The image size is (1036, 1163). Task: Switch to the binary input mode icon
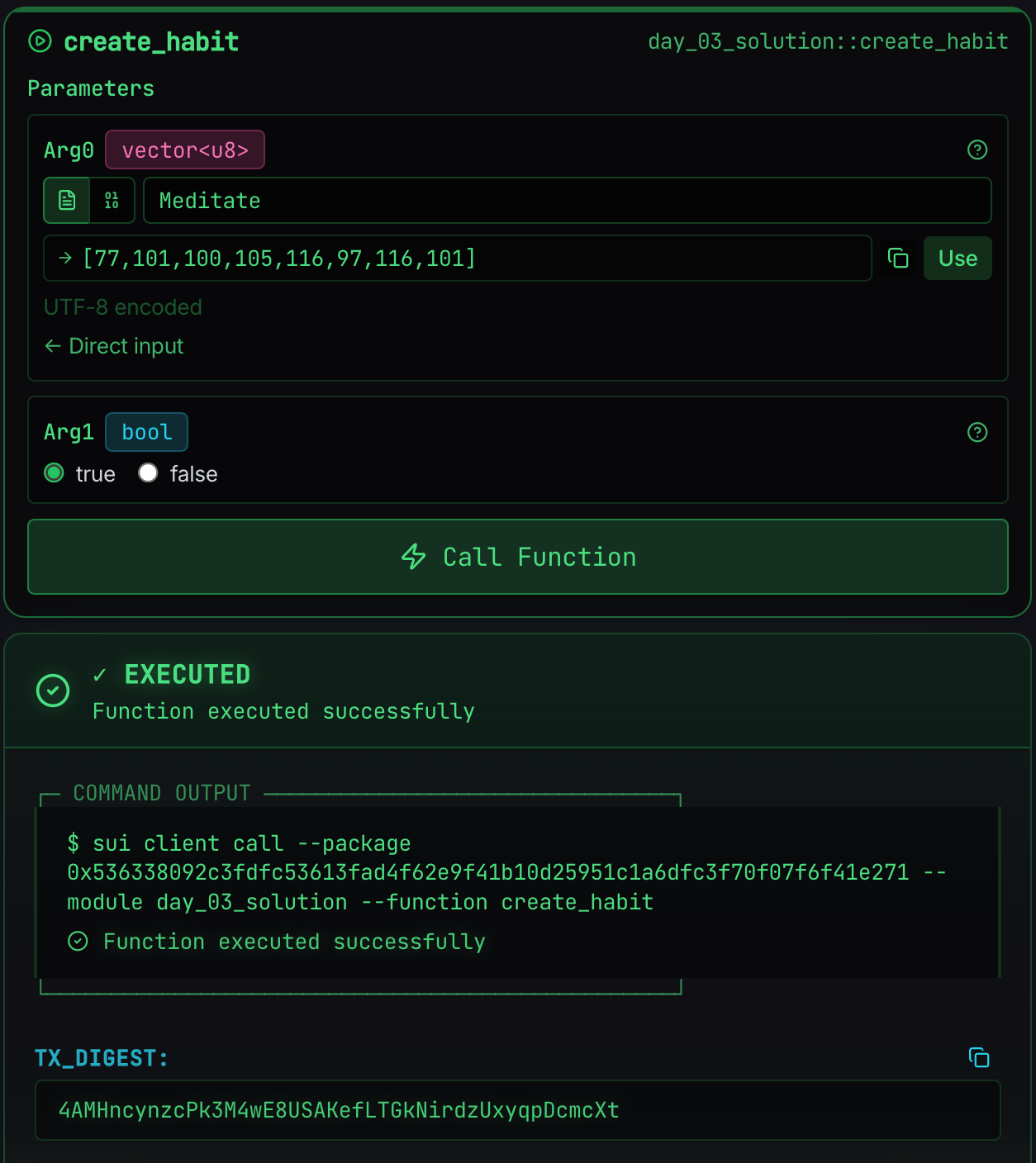click(x=112, y=201)
